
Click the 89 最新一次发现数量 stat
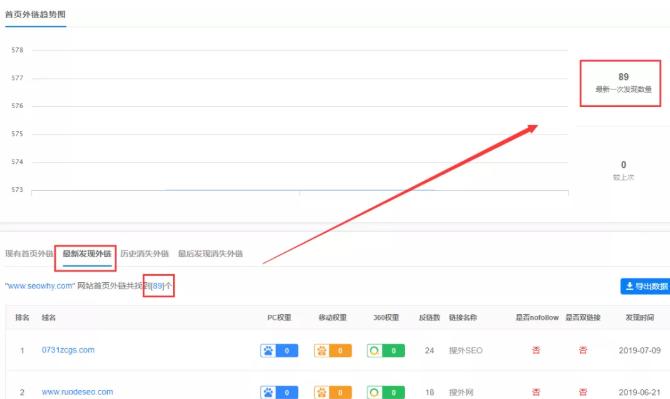pyautogui.click(x=623, y=82)
